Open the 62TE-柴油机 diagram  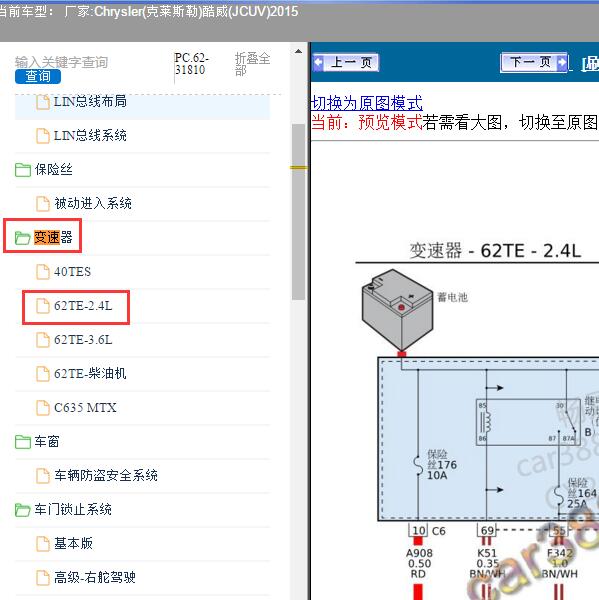[90, 373]
